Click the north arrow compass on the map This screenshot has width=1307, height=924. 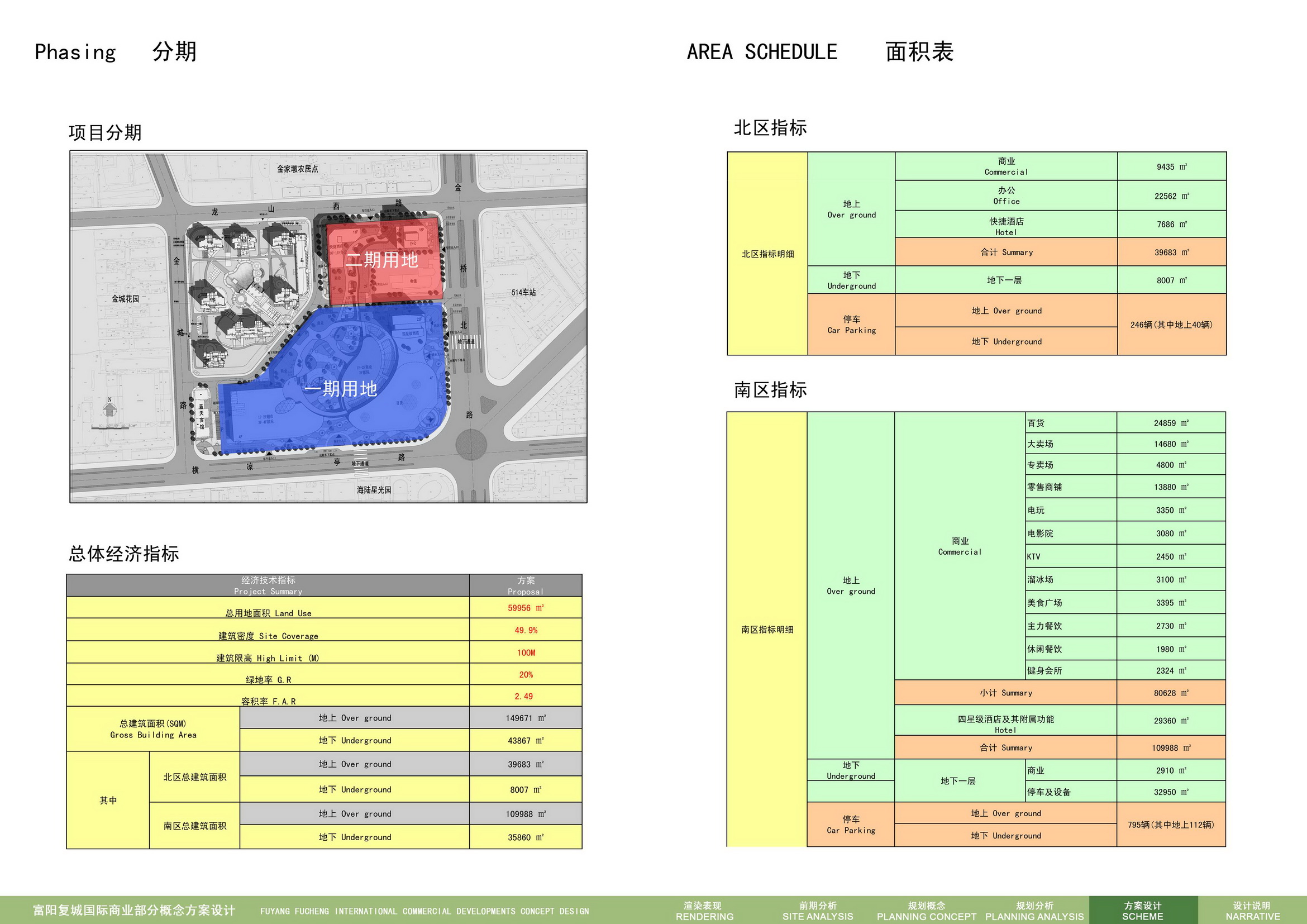point(110,407)
